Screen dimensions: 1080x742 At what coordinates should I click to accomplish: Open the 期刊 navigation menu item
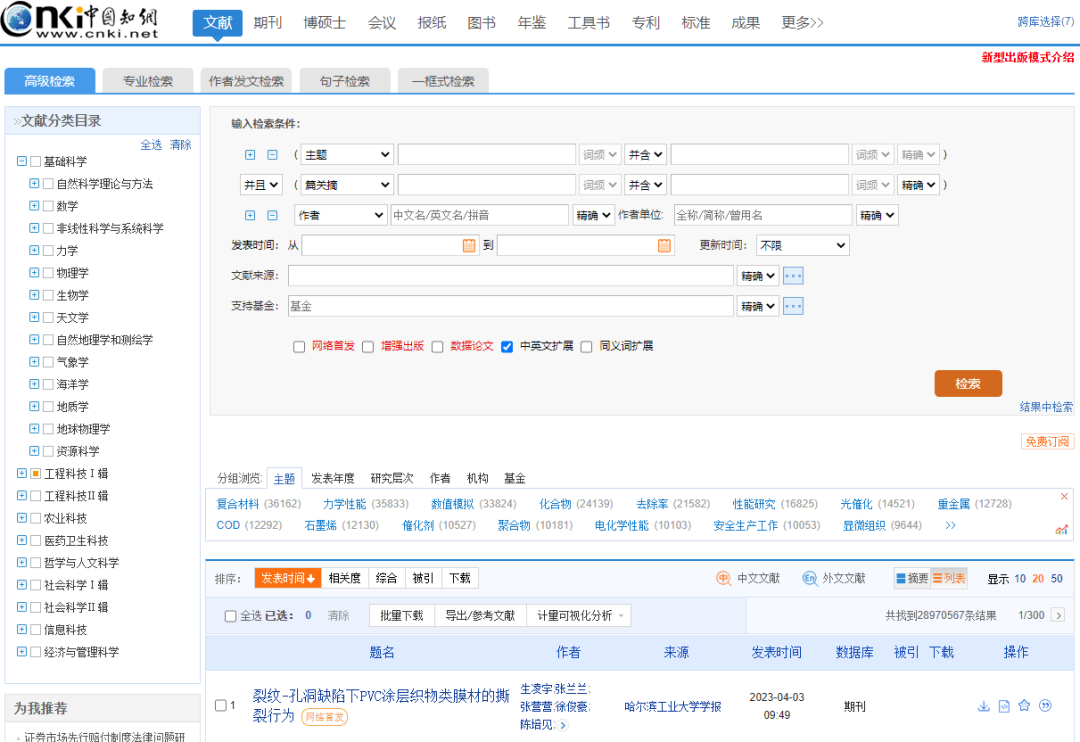point(267,22)
